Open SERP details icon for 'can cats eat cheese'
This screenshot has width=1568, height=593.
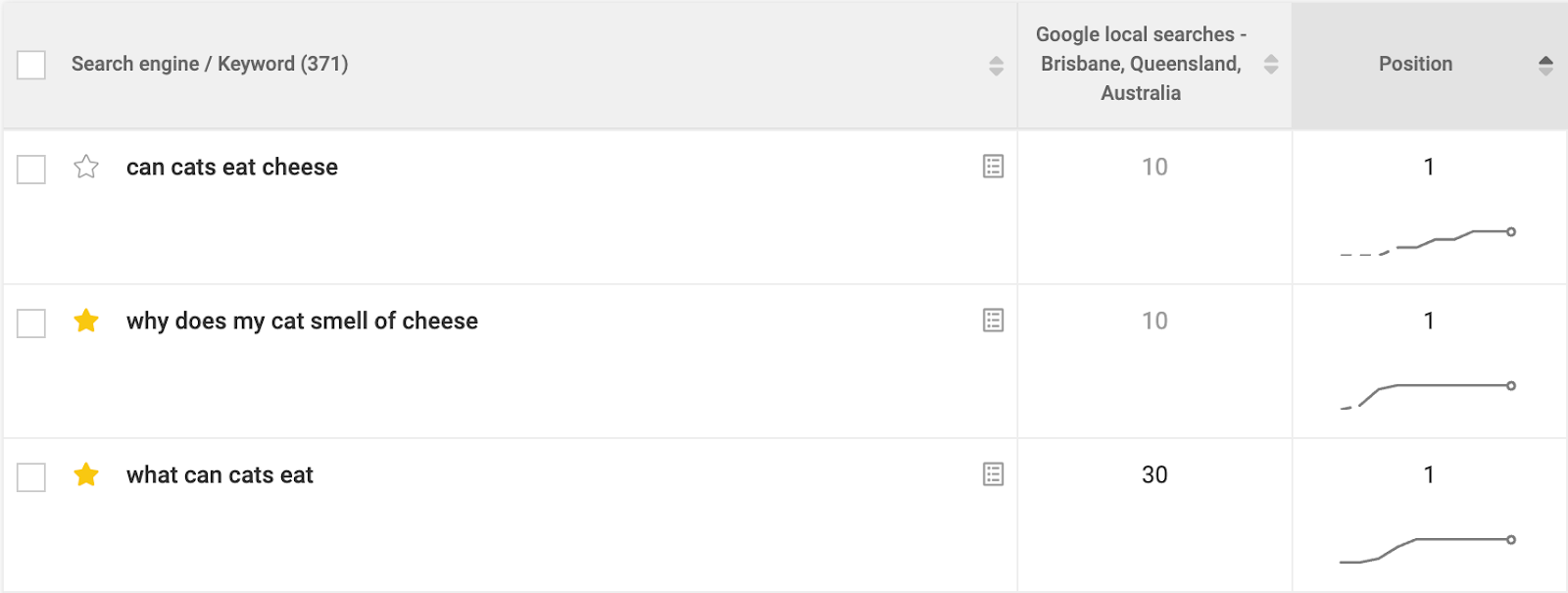click(x=993, y=167)
